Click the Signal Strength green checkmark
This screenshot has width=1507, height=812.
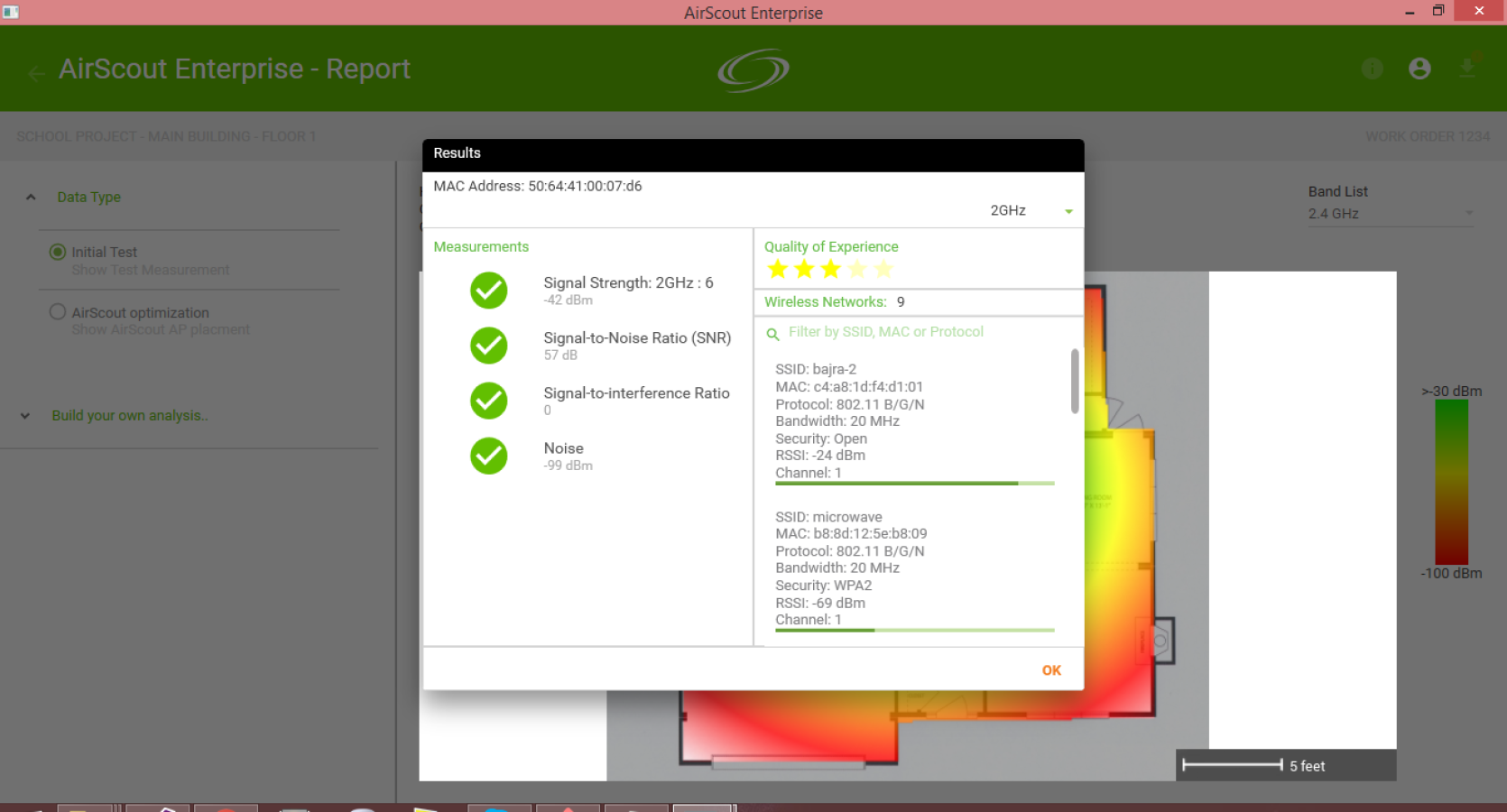click(489, 291)
